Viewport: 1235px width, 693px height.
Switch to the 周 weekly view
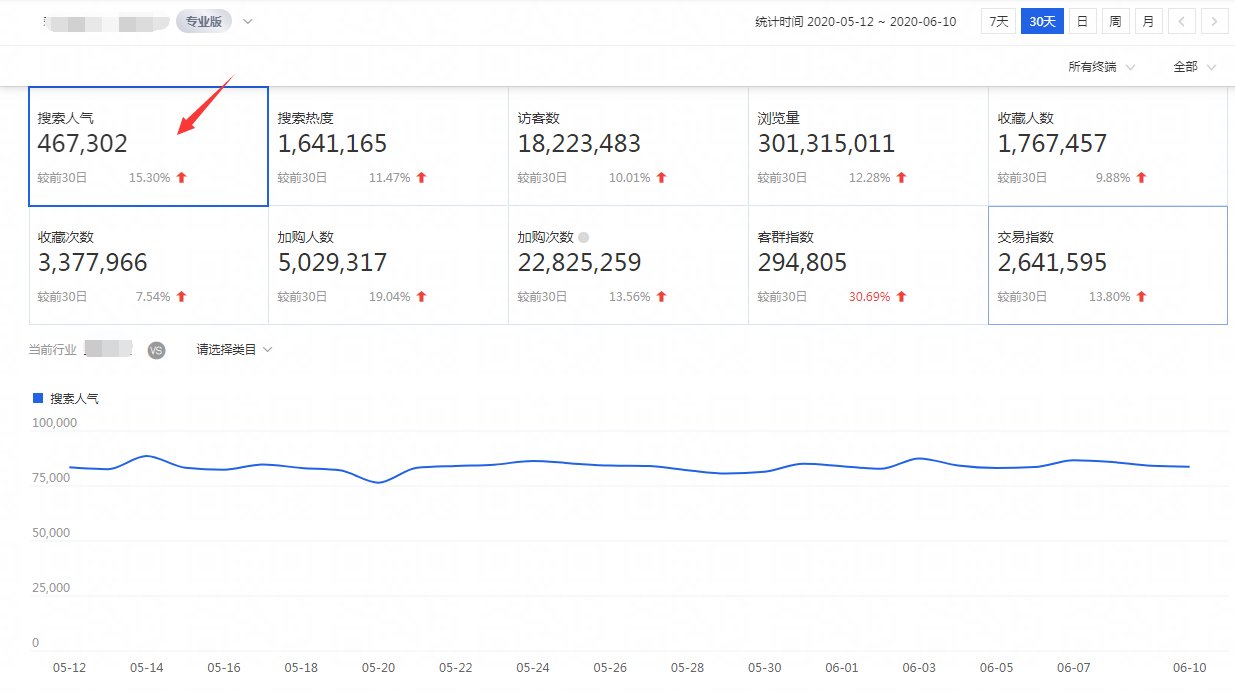[x=1115, y=21]
